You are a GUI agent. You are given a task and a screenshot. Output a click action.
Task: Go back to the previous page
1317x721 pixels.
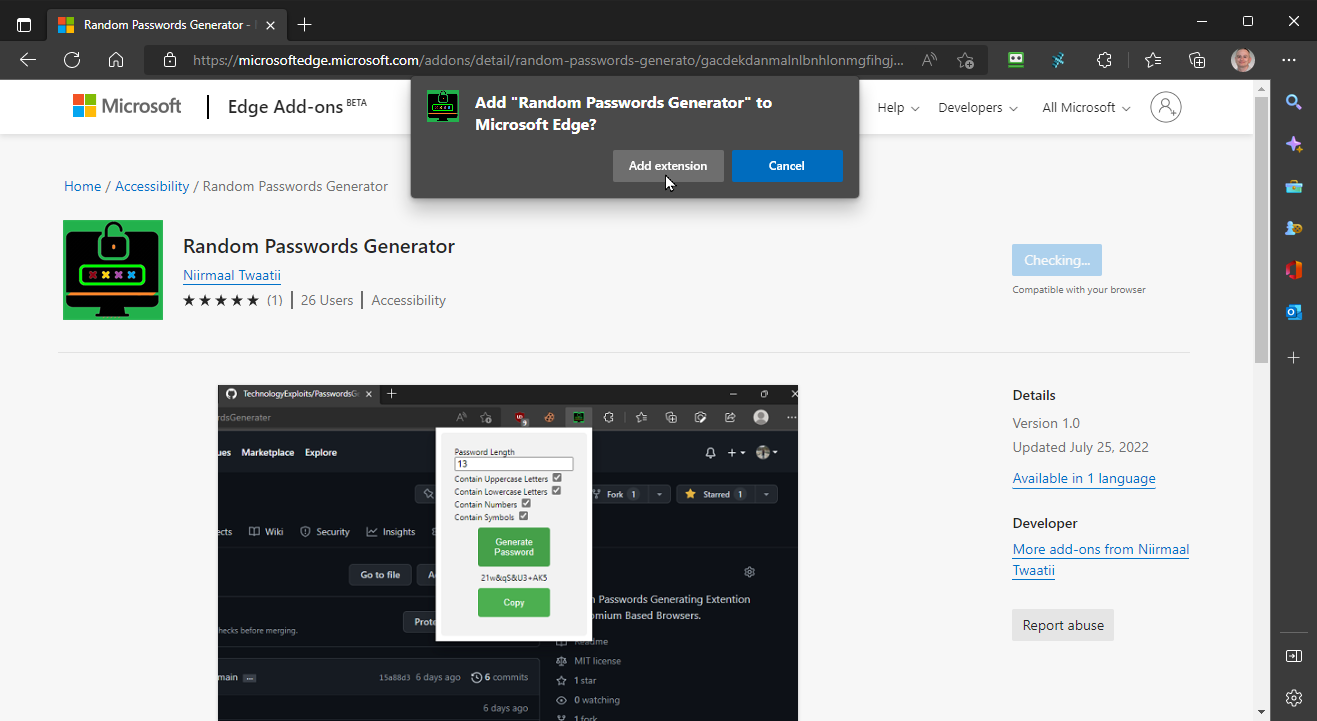[28, 60]
